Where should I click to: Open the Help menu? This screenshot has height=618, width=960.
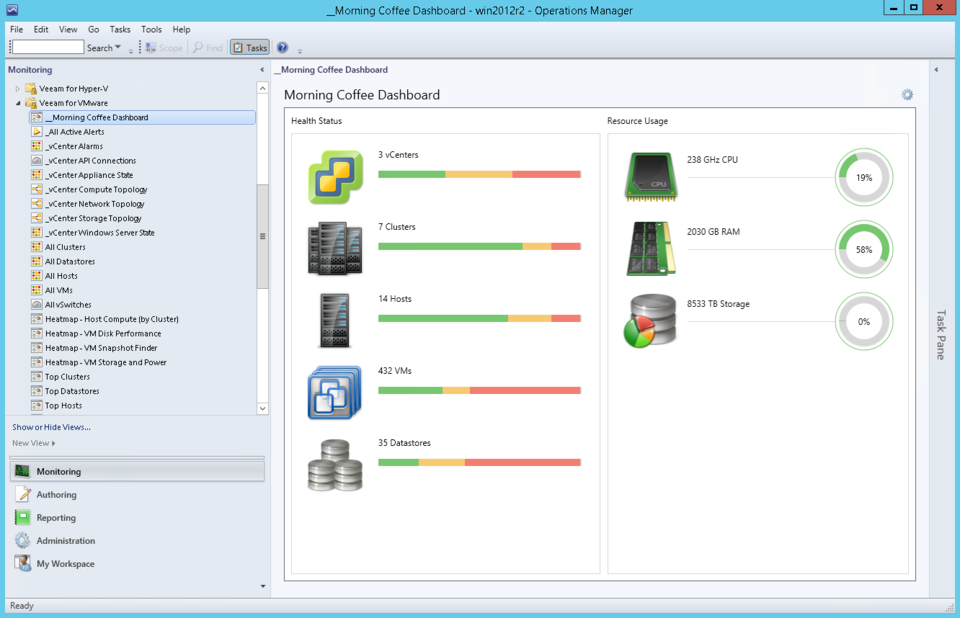point(181,29)
